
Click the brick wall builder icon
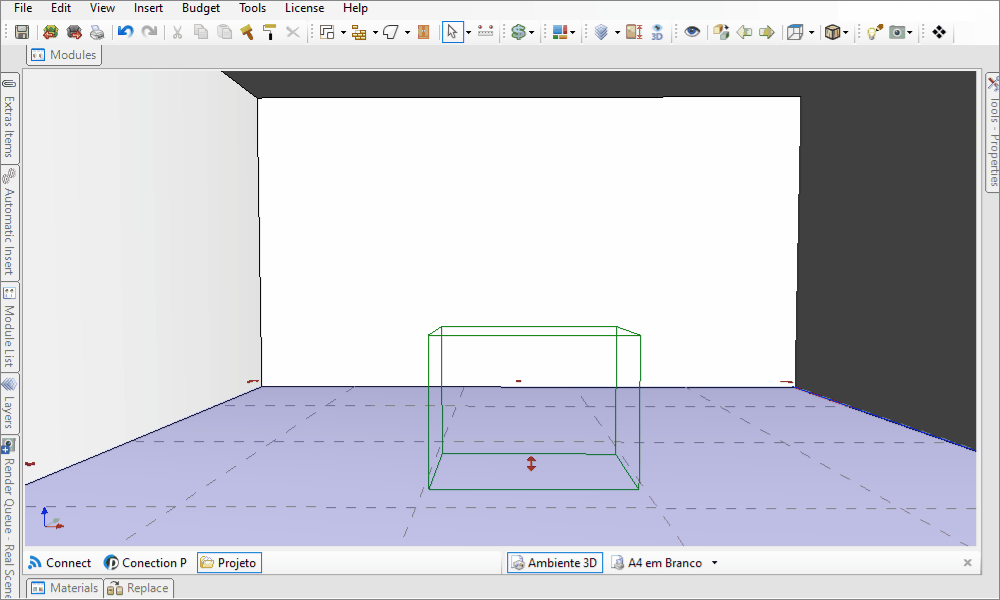pyautogui.click(x=359, y=32)
